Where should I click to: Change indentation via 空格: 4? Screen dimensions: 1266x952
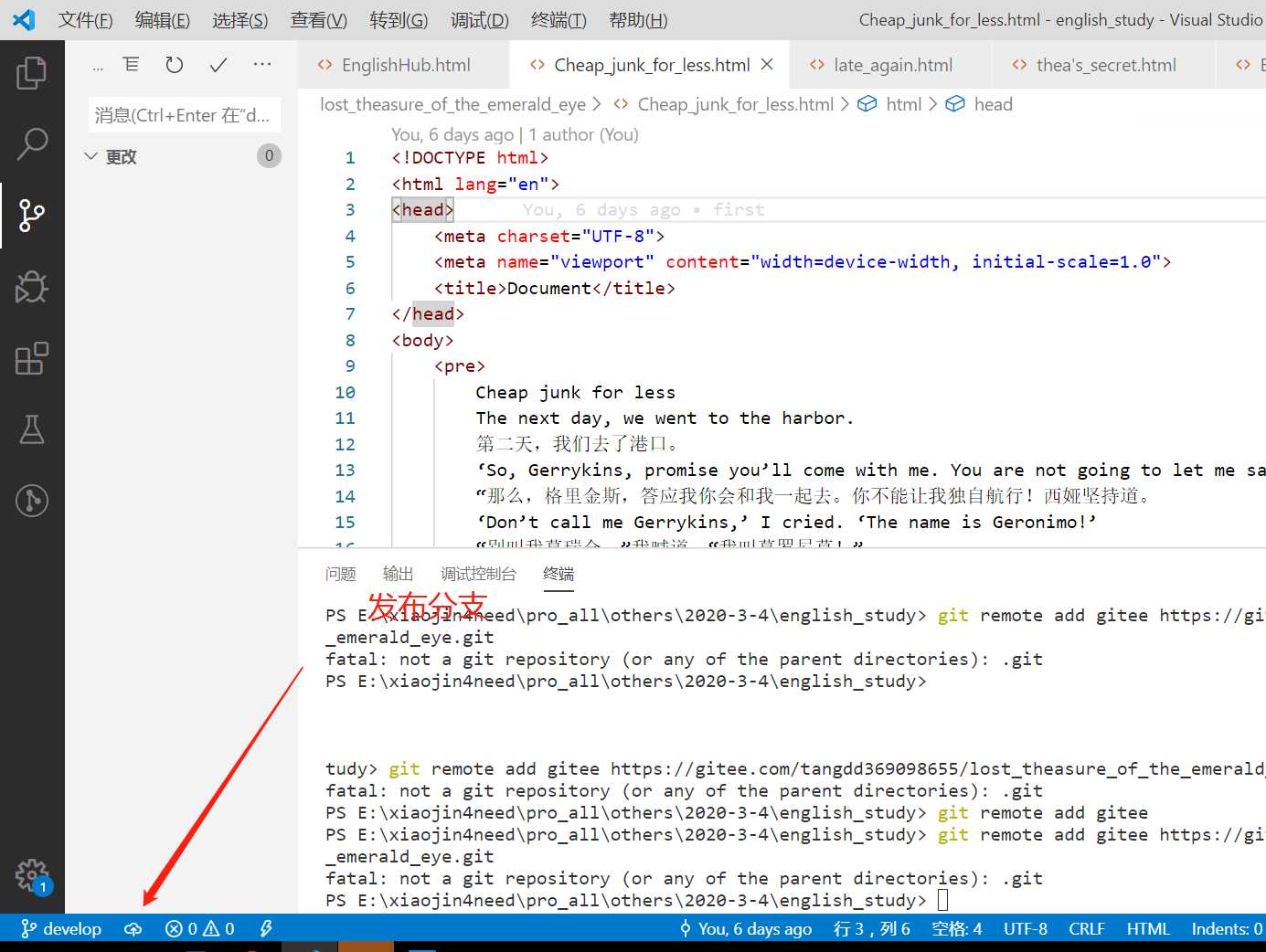(956, 928)
